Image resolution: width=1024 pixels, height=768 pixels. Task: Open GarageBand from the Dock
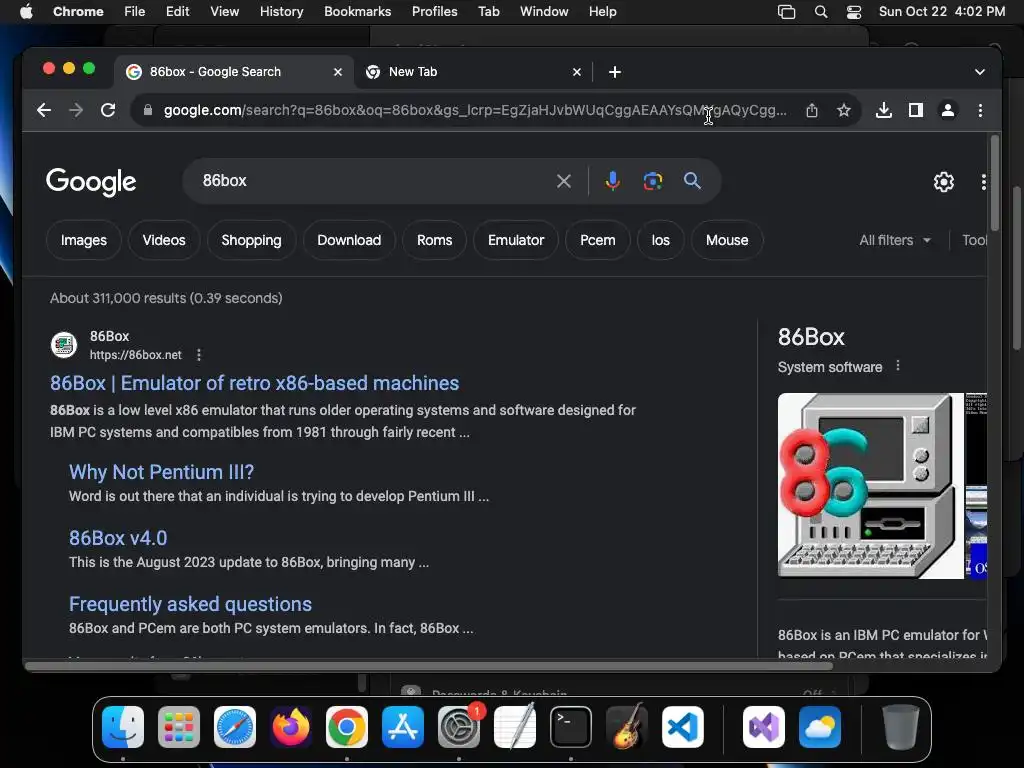[x=627, y=727]
